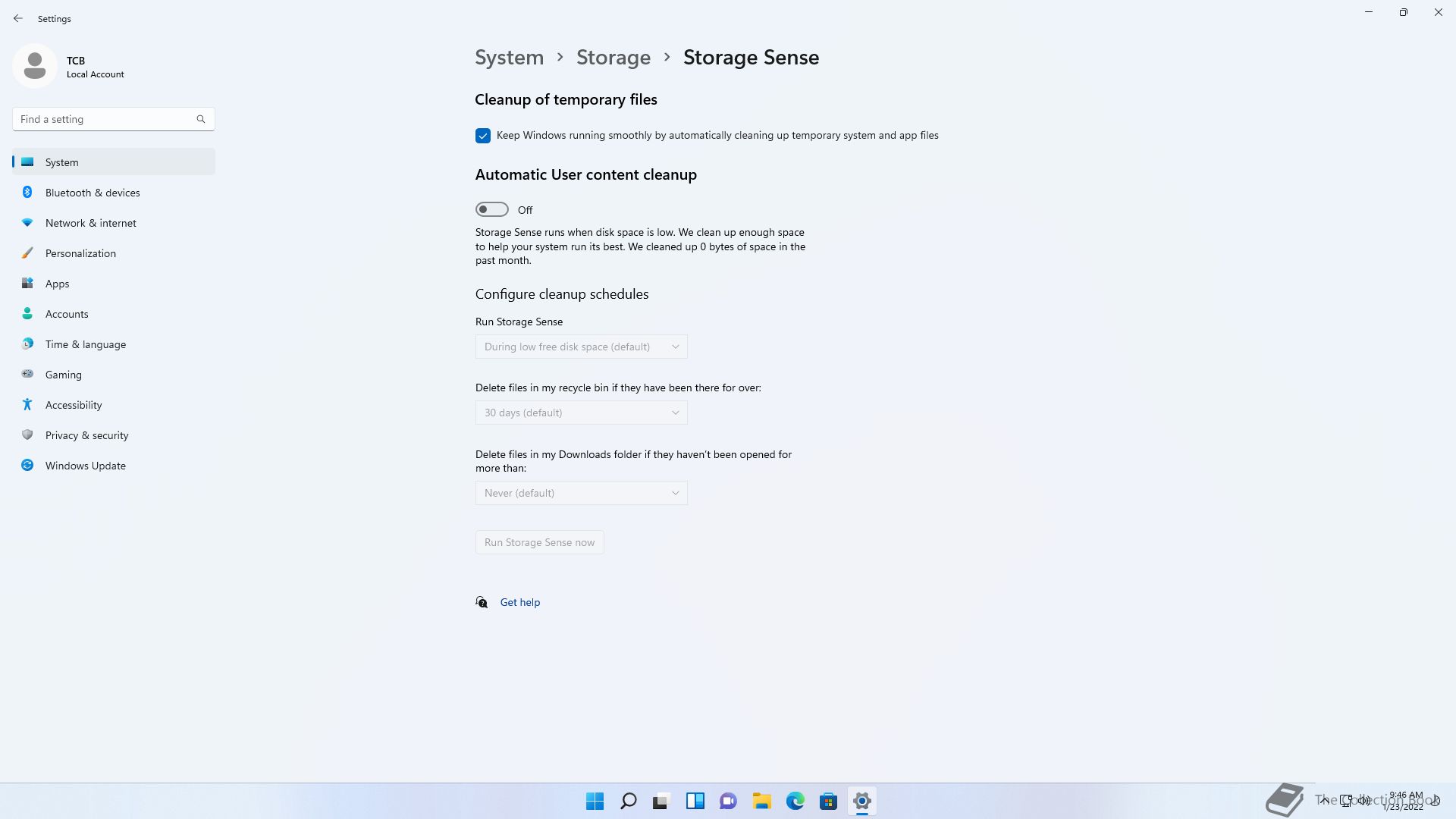Click the Accounts person icon
This screenshot has width=1456, height=819.
tap(27, 313)
